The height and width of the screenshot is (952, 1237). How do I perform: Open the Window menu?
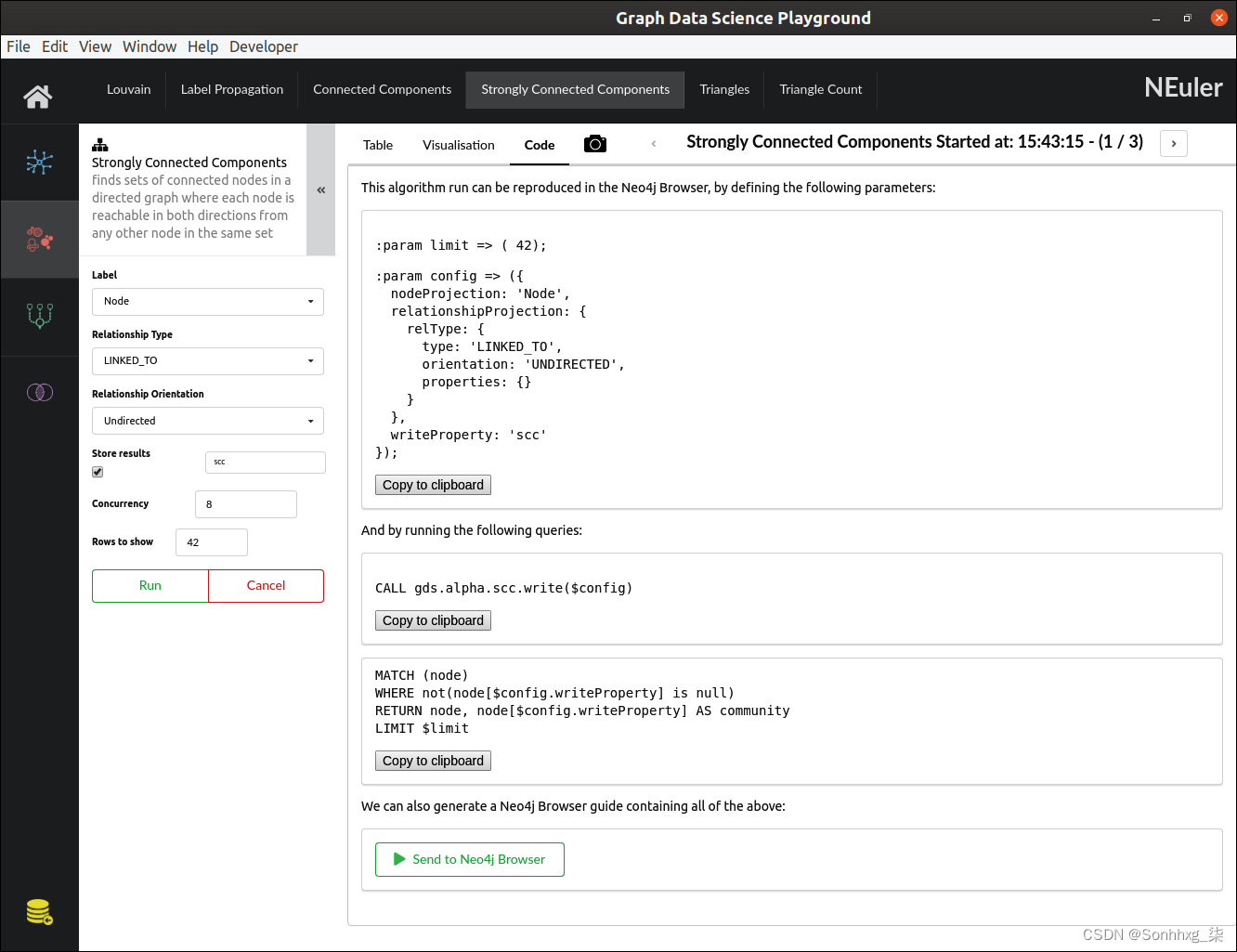(150, 46)
